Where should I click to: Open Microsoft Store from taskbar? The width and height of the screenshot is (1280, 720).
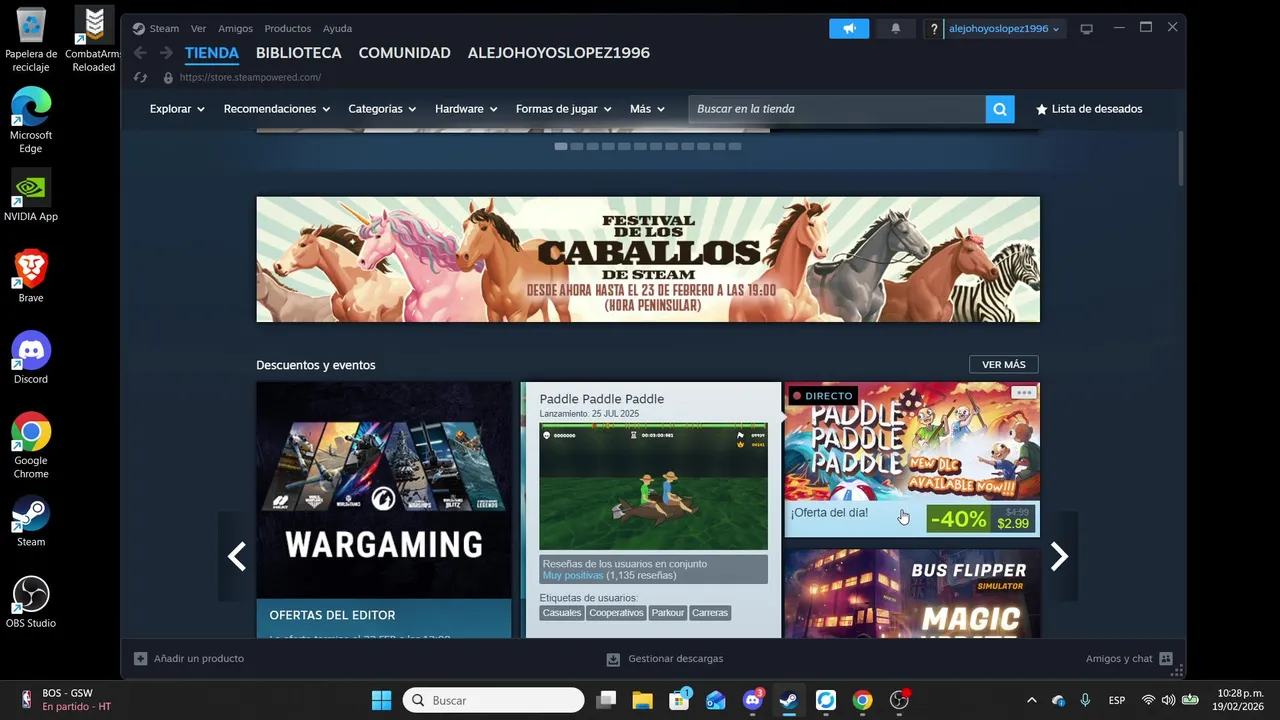point(680,700)
